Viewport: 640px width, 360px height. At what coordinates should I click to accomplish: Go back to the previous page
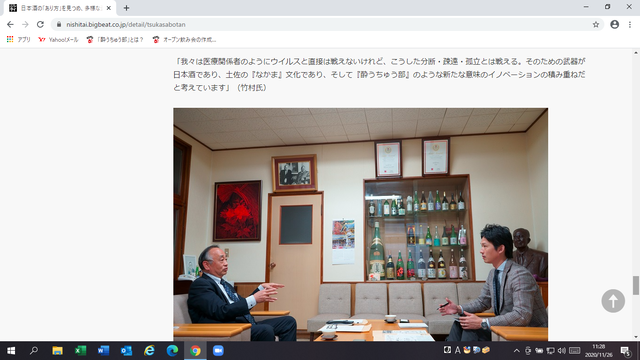coord(10,24)
